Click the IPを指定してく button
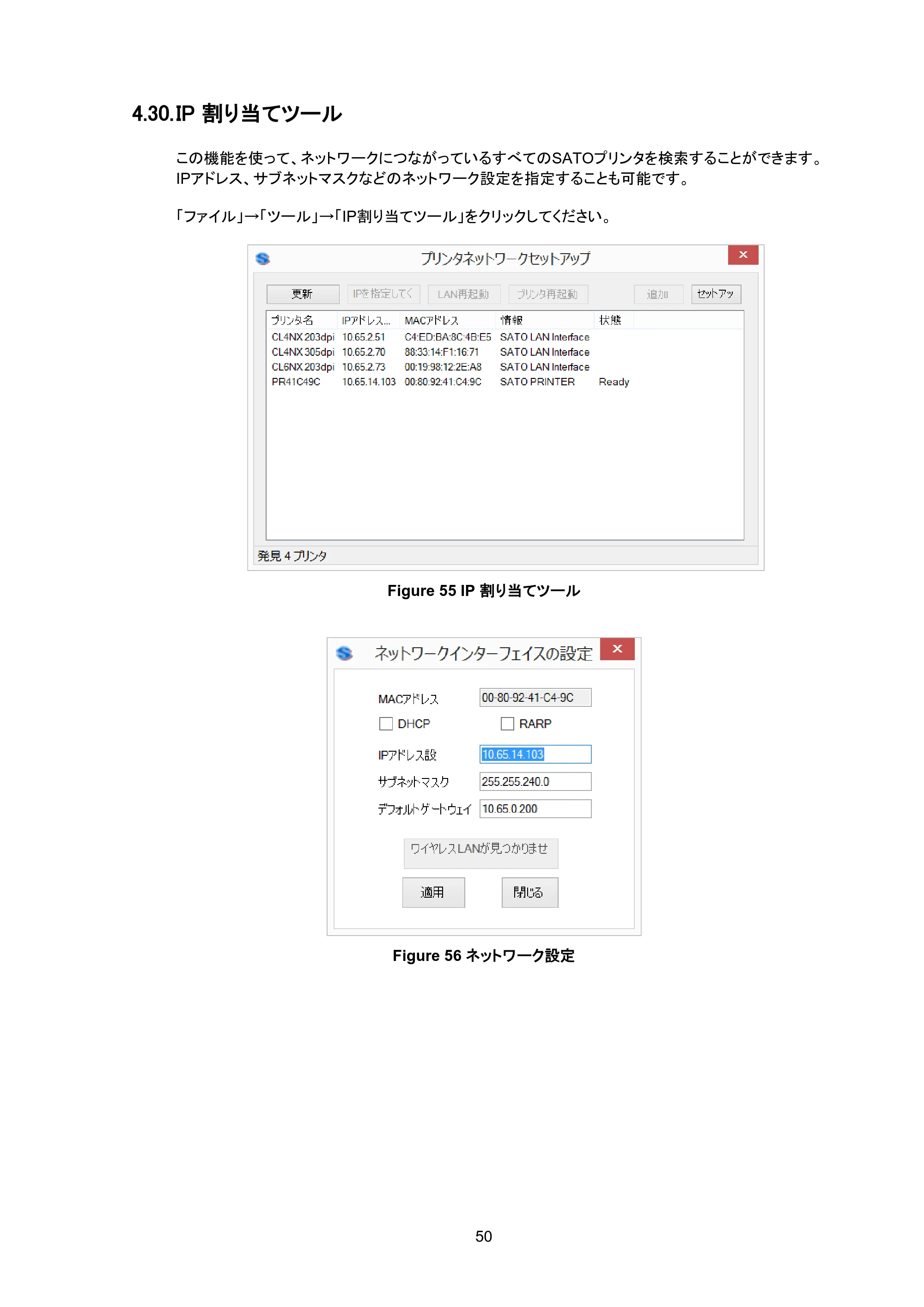 [384, 294]
